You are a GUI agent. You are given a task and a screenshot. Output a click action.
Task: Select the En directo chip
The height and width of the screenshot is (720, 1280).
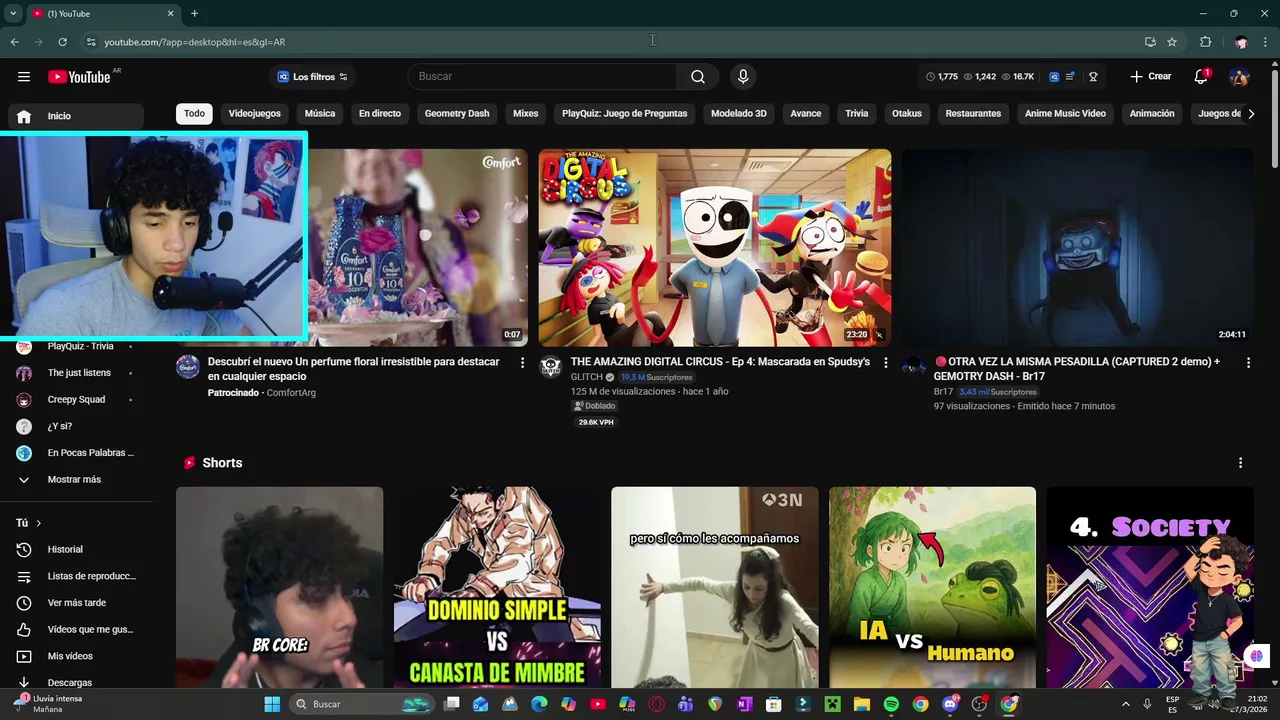click(380, 113)
